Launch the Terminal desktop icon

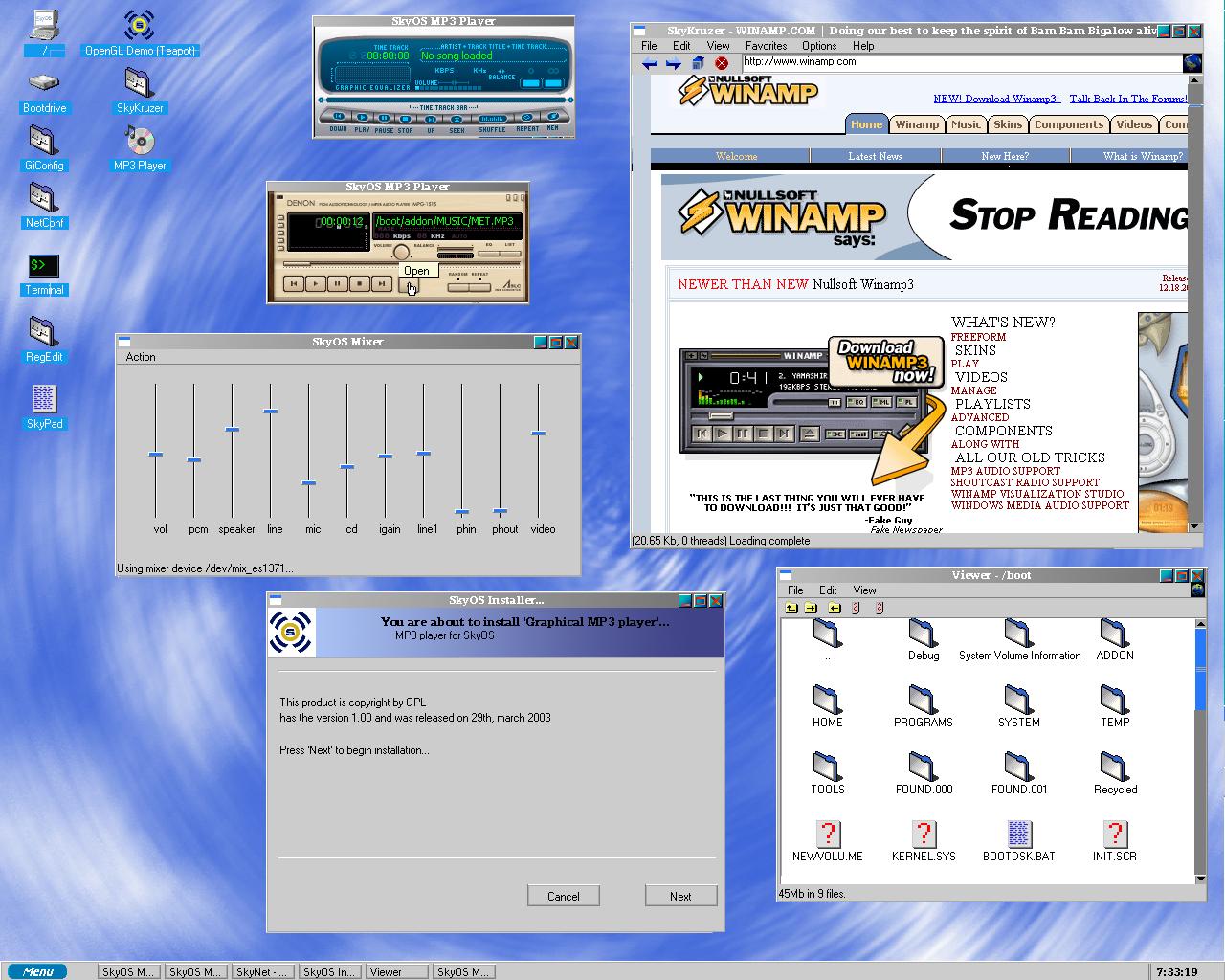[44, 274]
